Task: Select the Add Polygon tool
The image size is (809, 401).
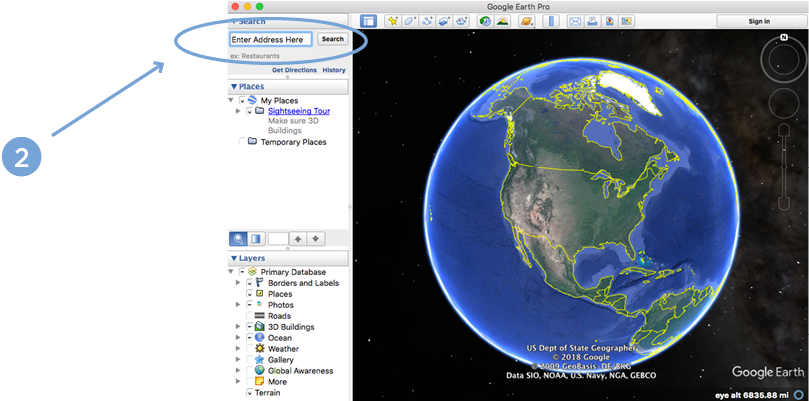Action: 410,20
